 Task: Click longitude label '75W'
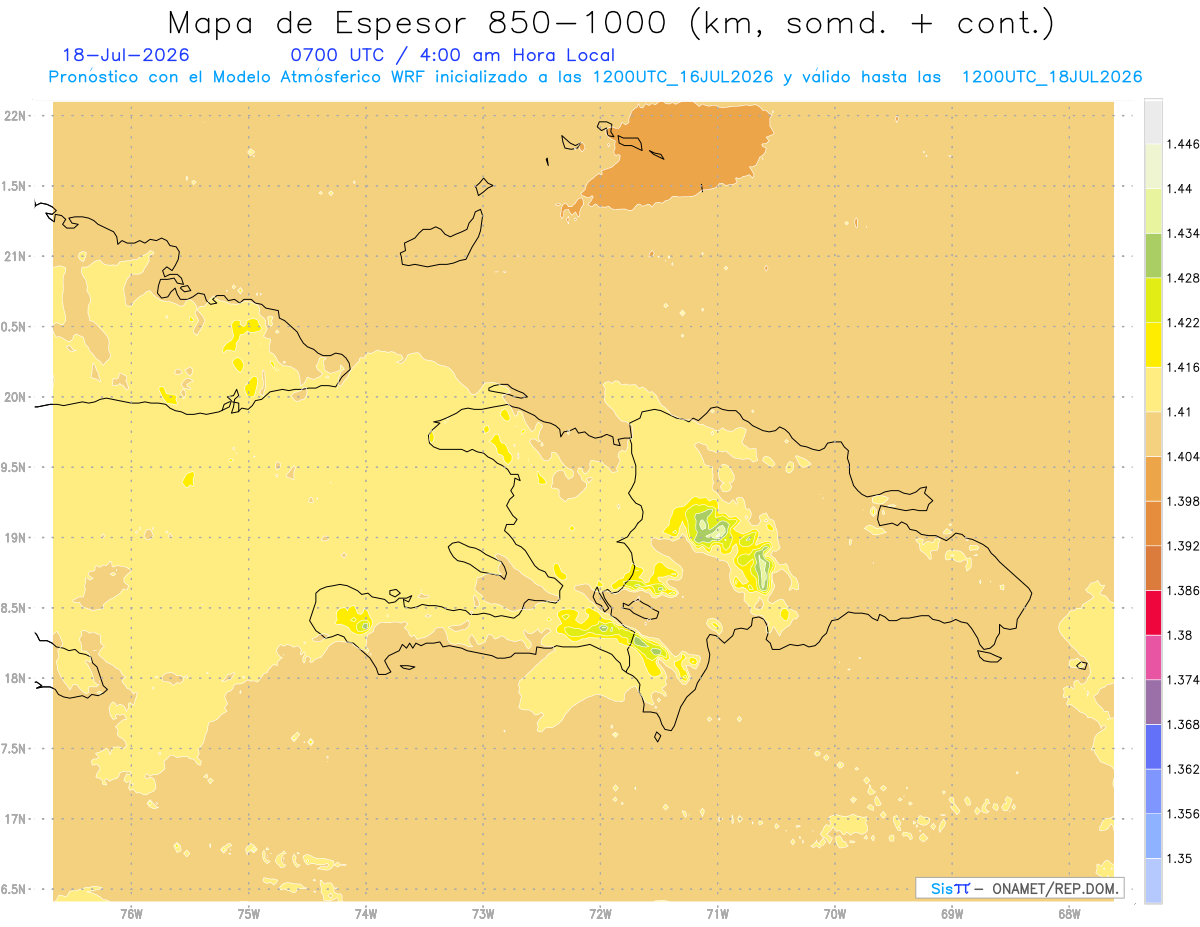(249, 914)
